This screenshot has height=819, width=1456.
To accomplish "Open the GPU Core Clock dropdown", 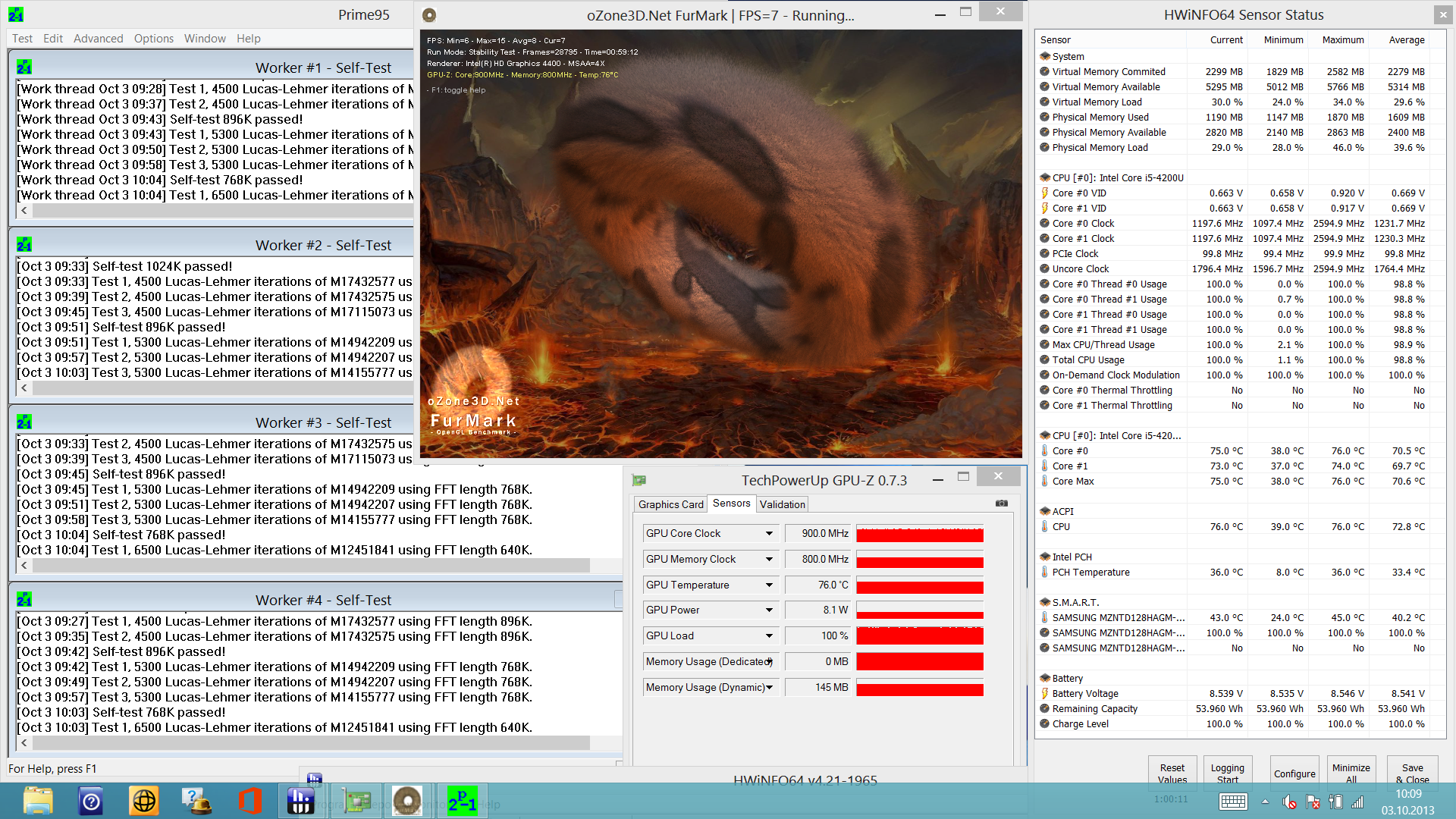I will click(x=769, y=534).
